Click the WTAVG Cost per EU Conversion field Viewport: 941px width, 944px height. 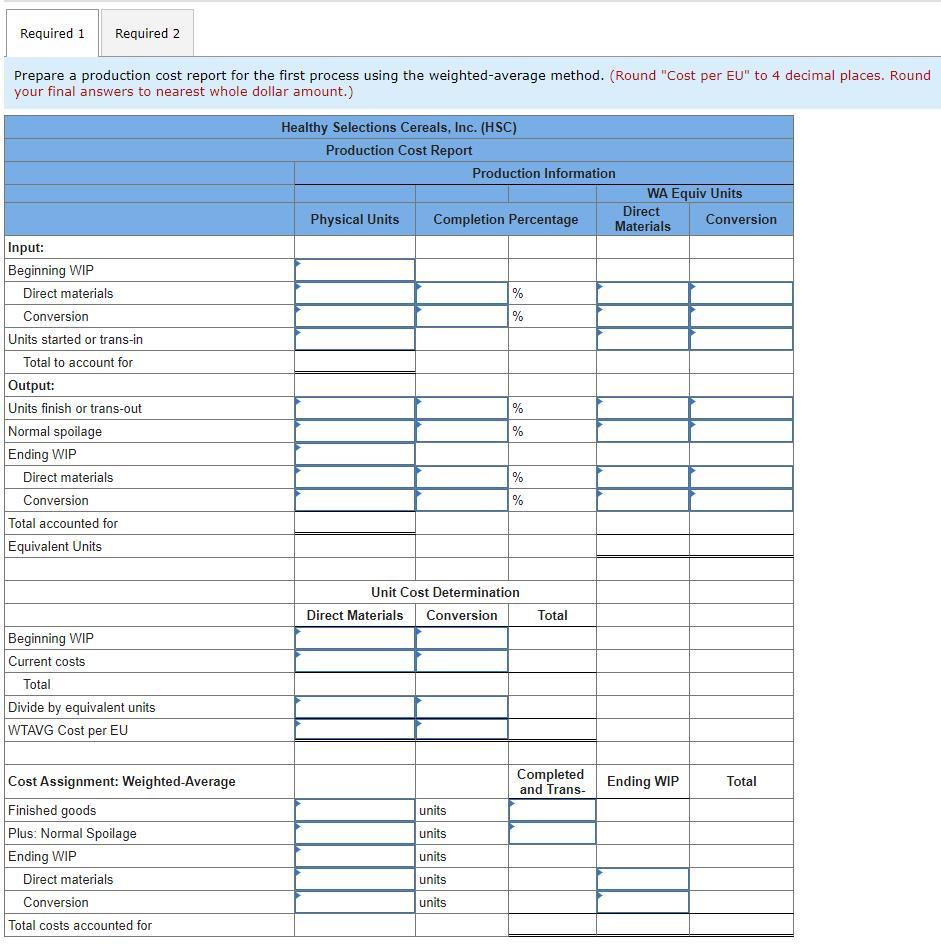(x=461, y=729)
